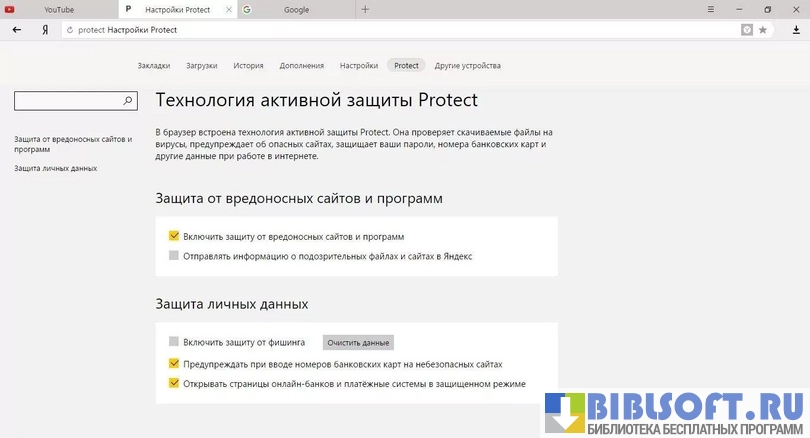The image size is (810, 438).
Task: Click the search magnifier icon in settings
Action: coord(128,101)
